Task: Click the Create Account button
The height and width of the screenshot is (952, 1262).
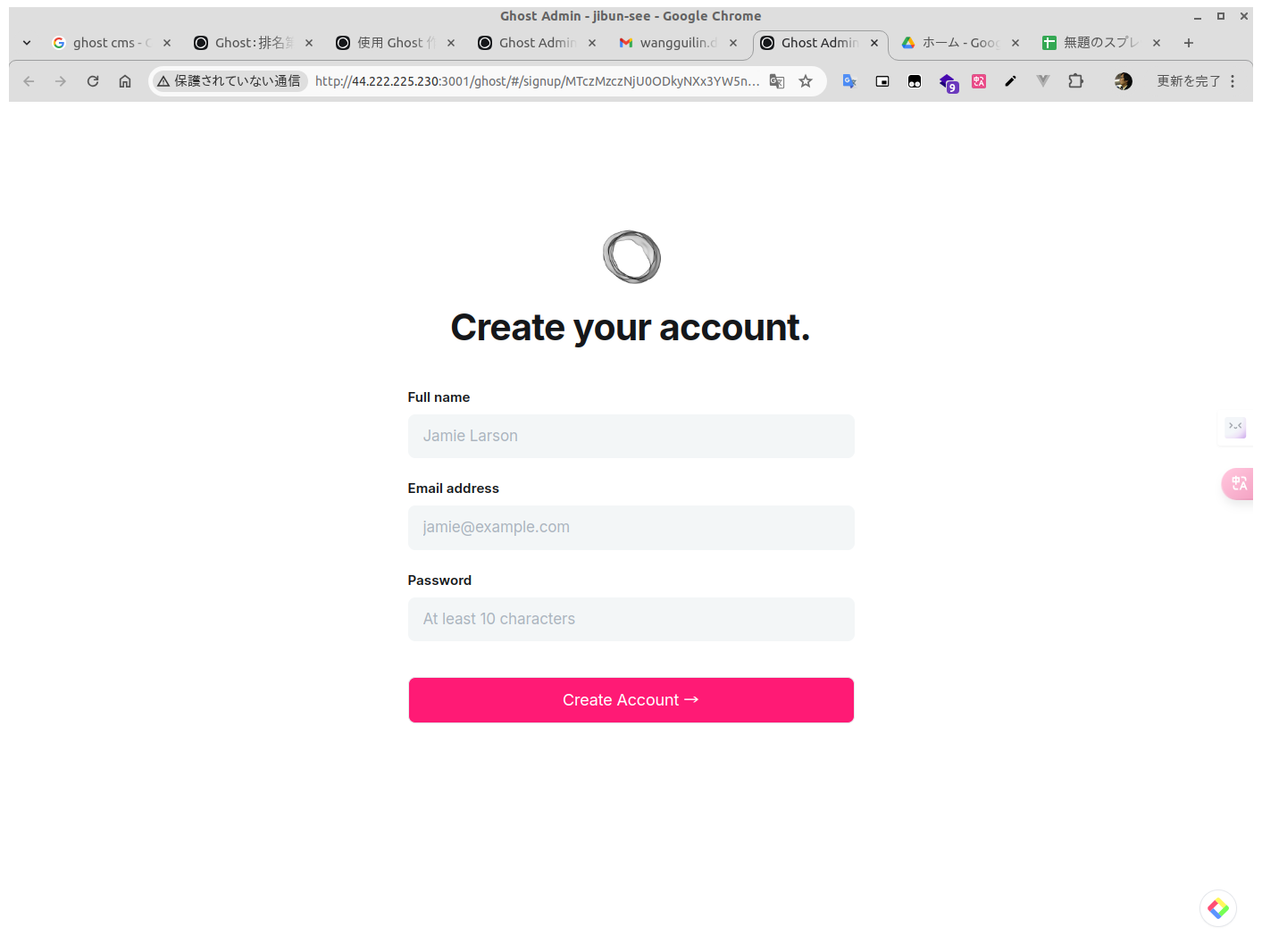Action: pos(631,700)
